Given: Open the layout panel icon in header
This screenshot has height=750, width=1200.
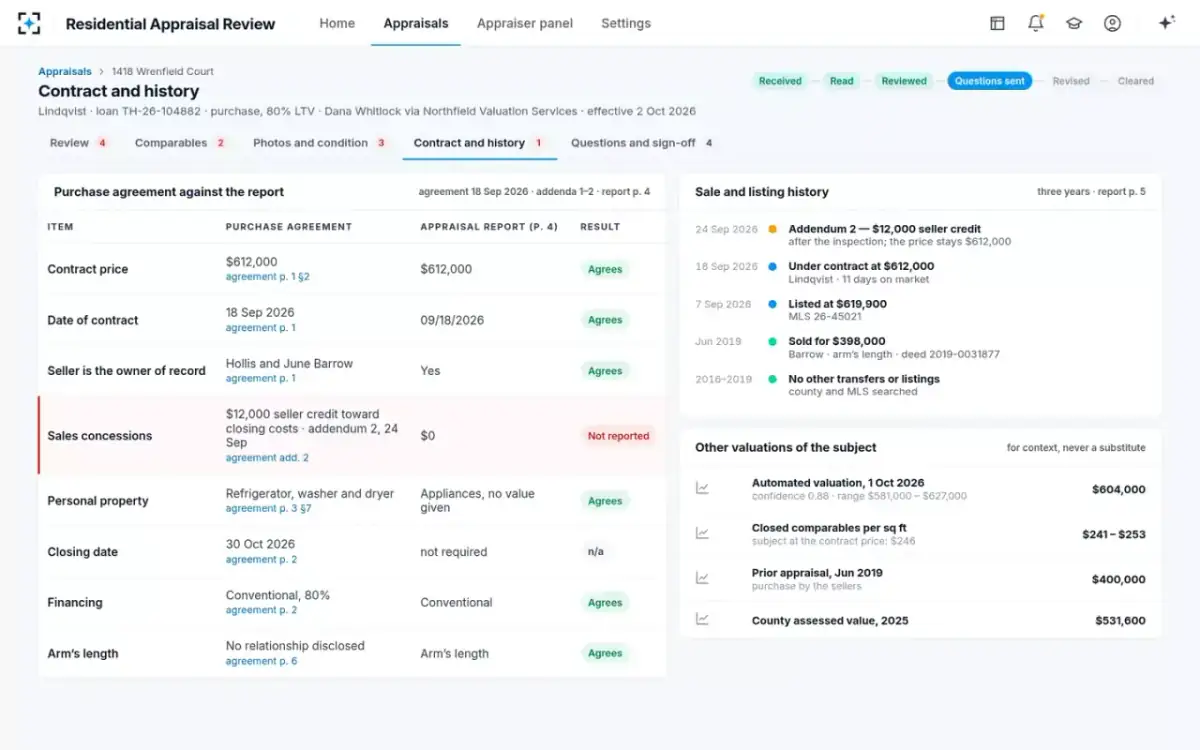Looking at the screenshot, I should pos(997,23).
